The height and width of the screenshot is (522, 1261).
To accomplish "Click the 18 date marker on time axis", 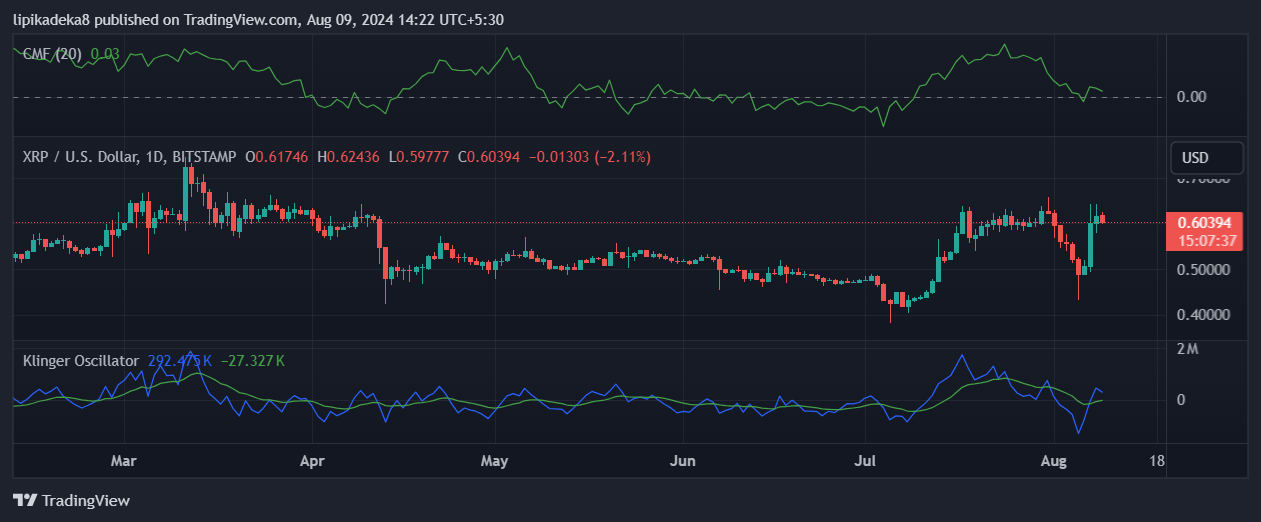I will 1158,462.
